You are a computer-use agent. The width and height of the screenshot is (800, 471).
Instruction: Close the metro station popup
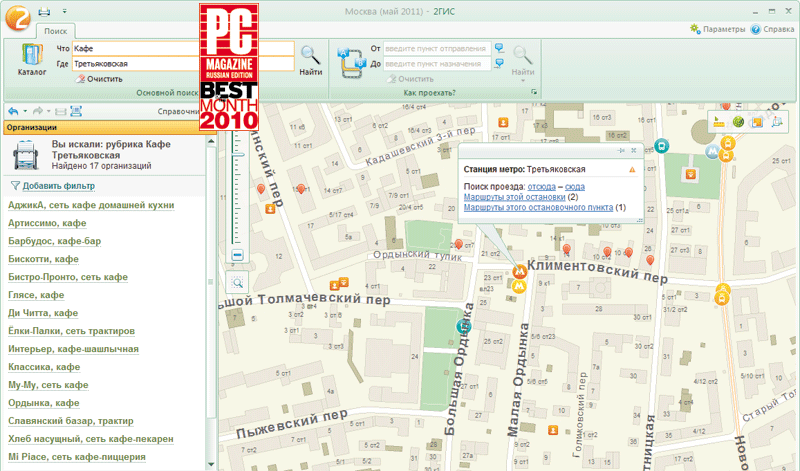pyautogui.click(x=633, y=149)
